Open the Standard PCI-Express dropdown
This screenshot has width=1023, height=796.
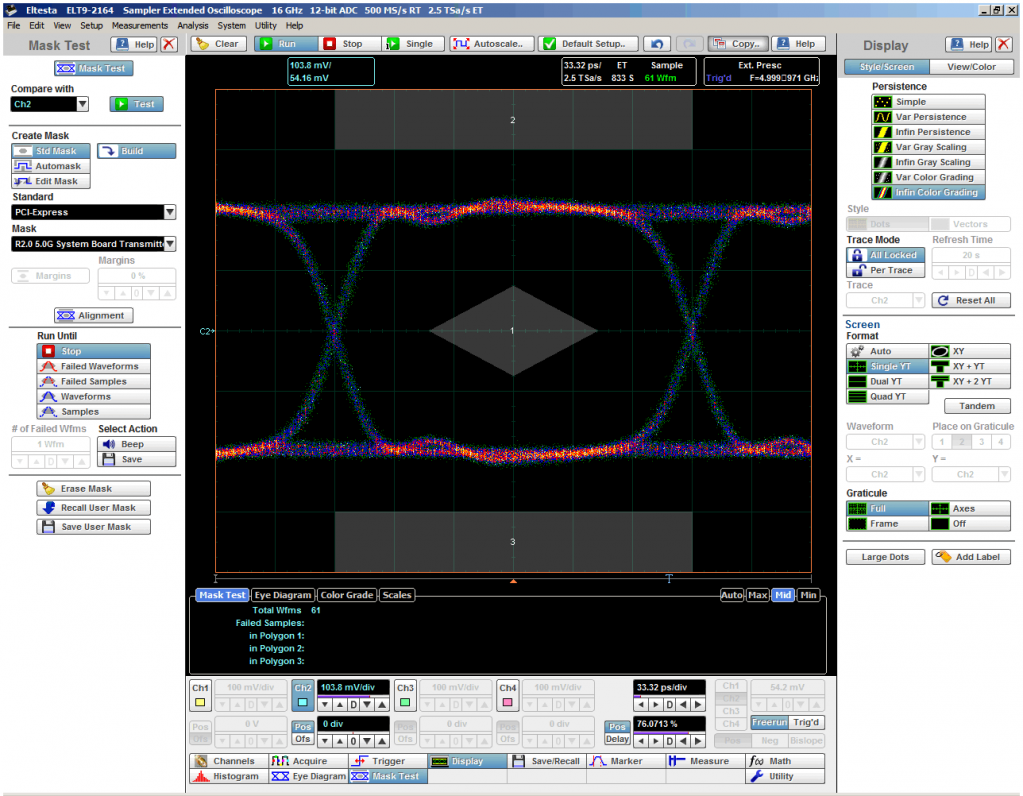(169, 212)
